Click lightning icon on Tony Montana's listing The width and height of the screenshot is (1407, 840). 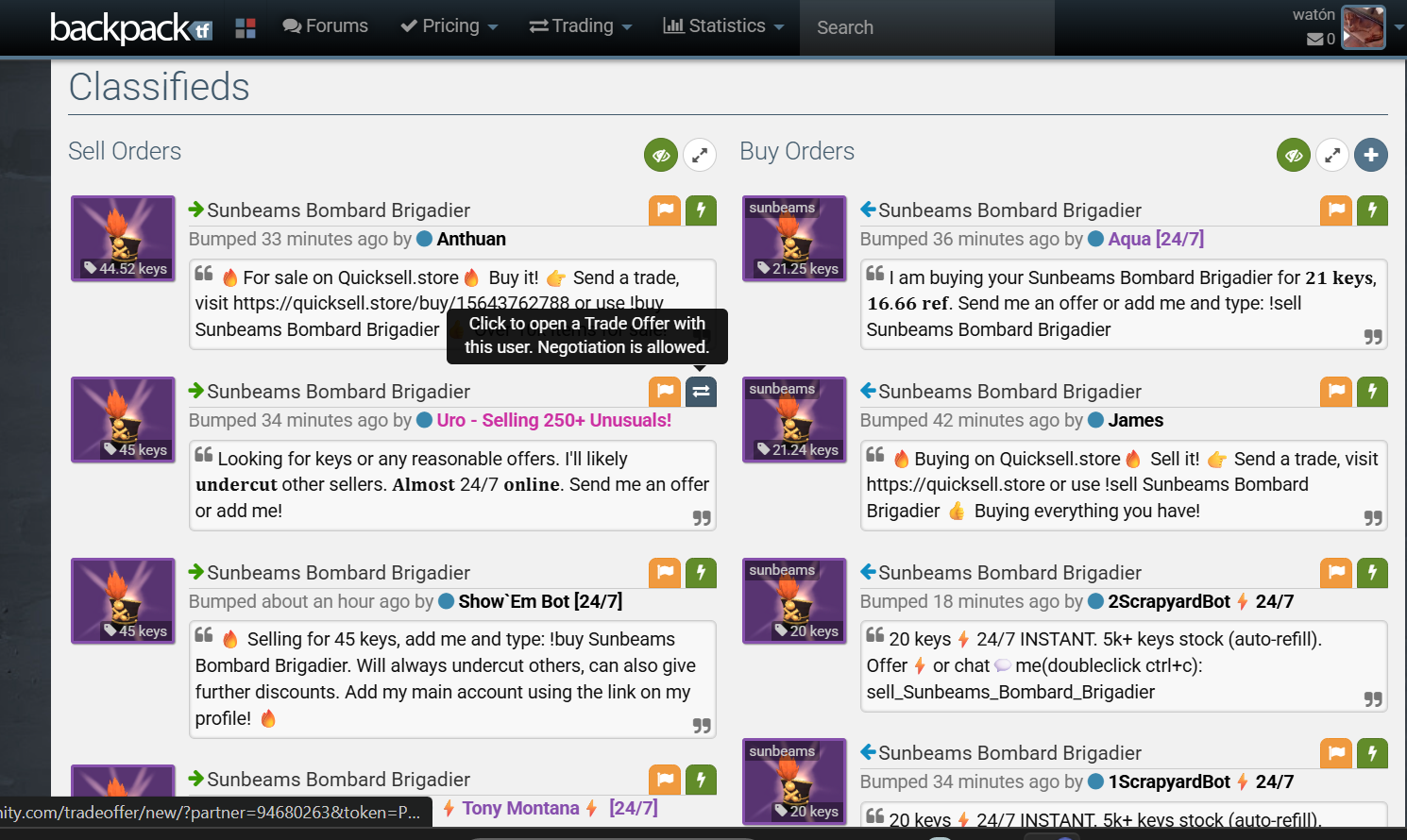(701, 779)
